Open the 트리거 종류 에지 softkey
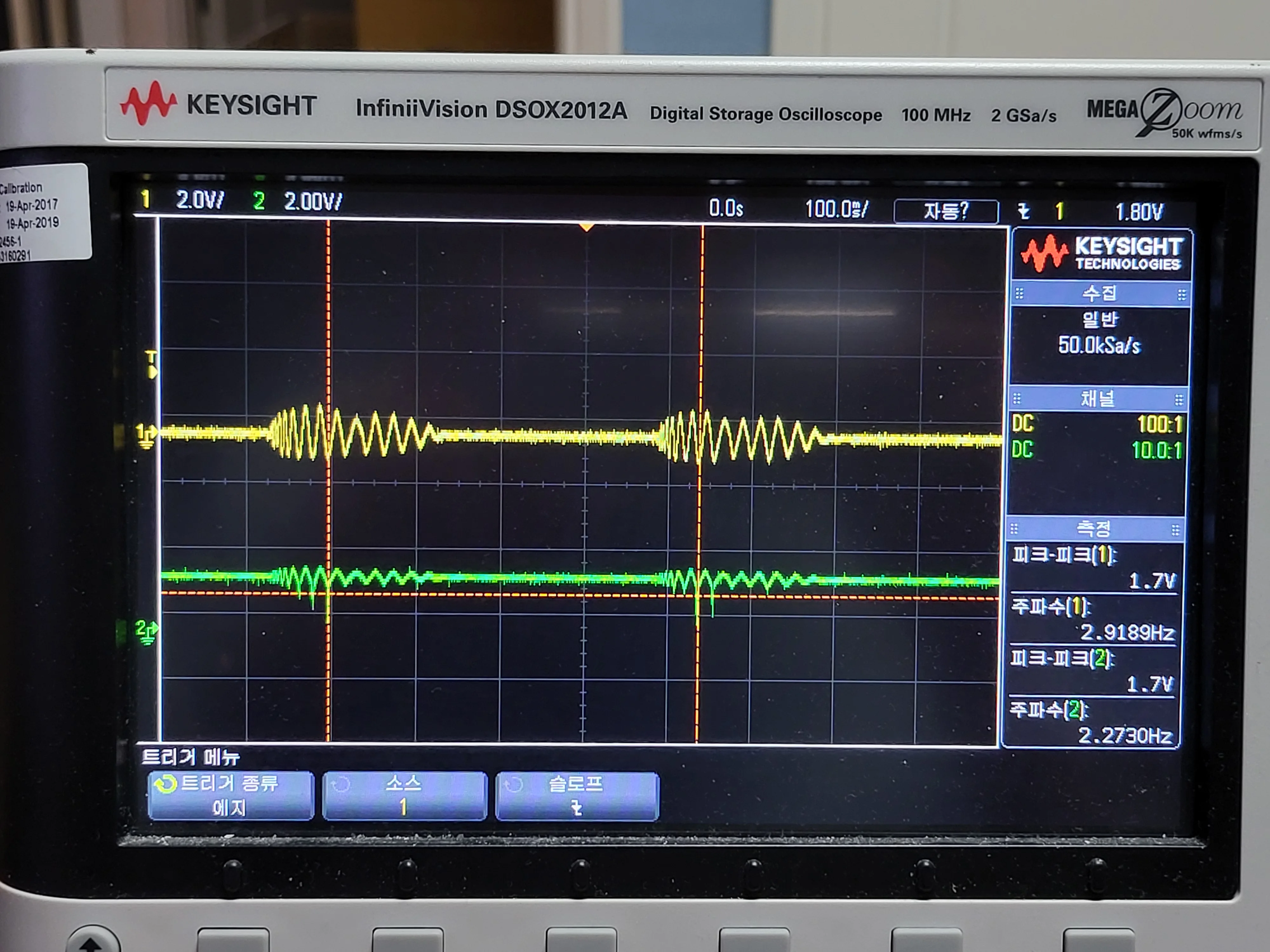The width and height of the screenshot is (1270, 952). point(231,796)
